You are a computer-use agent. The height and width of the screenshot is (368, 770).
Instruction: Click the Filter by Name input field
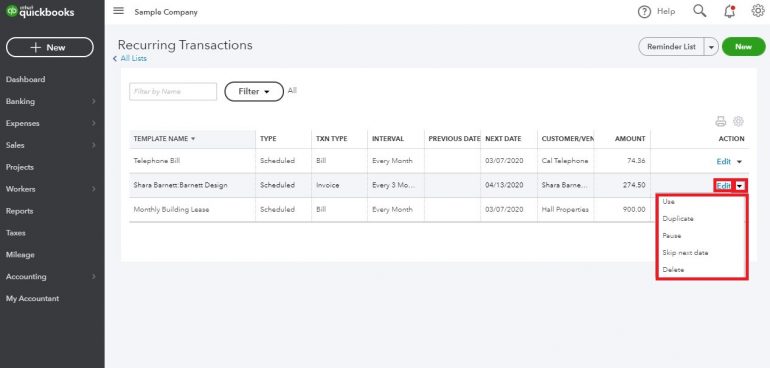click(x=173, y=91)
